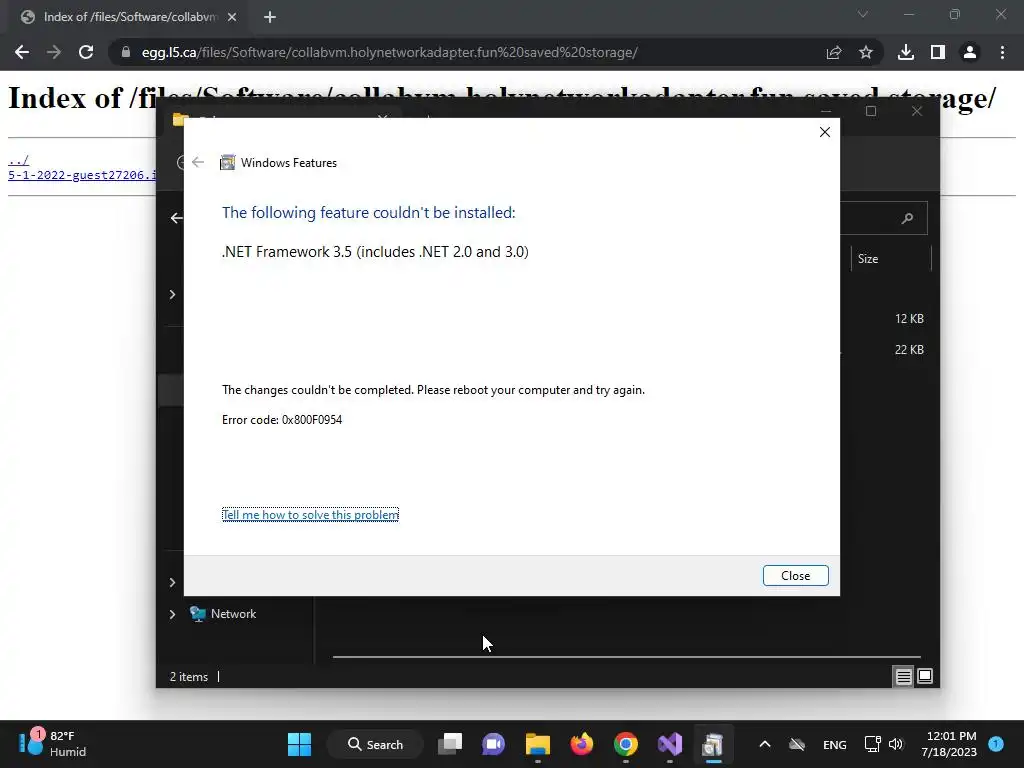Dismiss Windows Features dialog via X icon
Screen dimensions: 1024x768
tap(824, 132)
